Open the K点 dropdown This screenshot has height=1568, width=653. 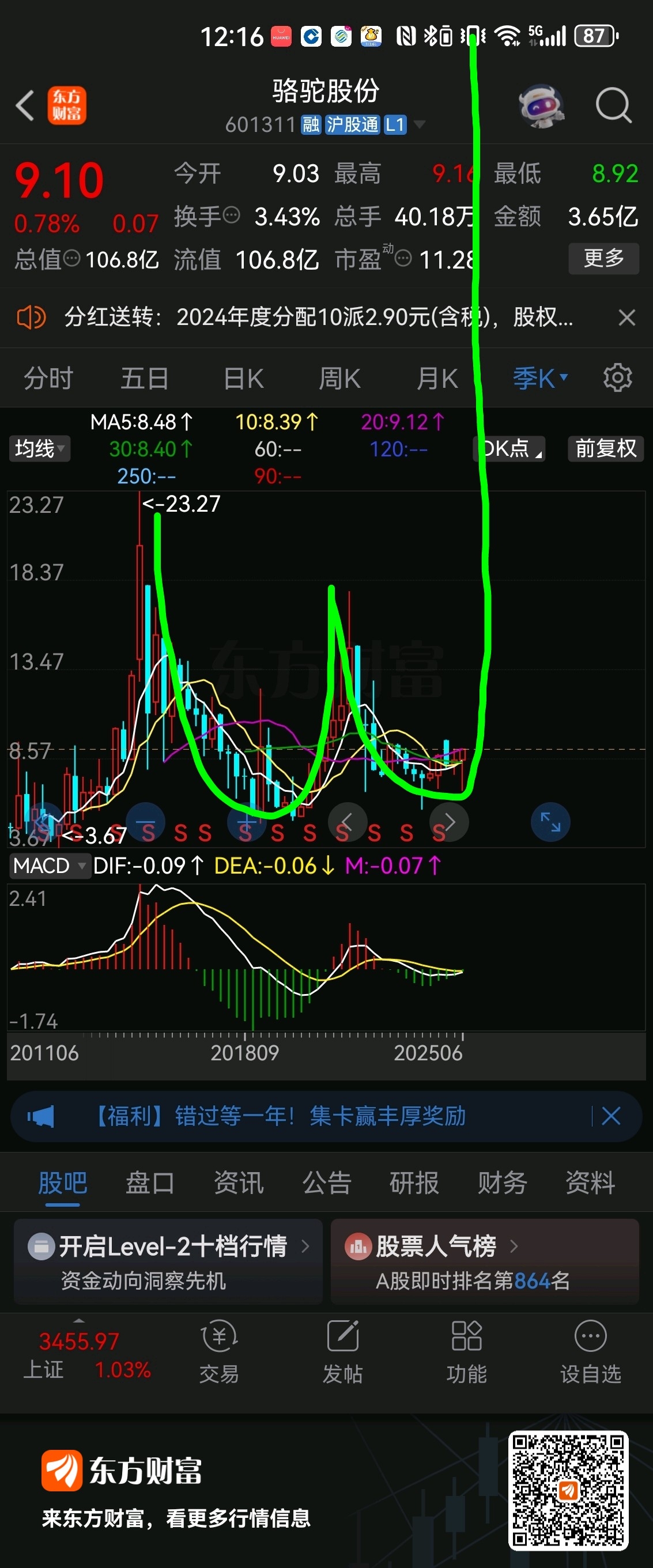point(509,448)
